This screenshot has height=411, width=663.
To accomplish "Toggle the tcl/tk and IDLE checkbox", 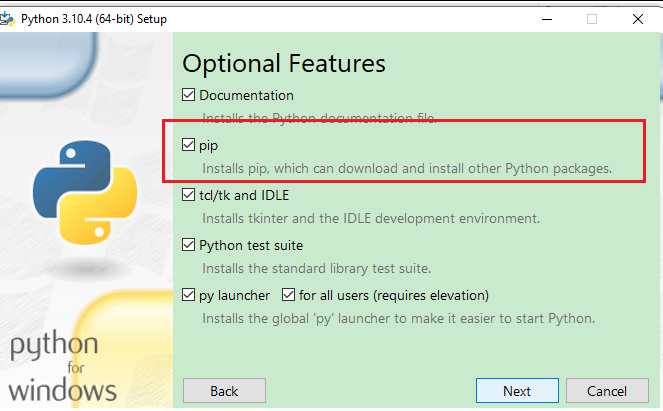I will click(188, 195).
